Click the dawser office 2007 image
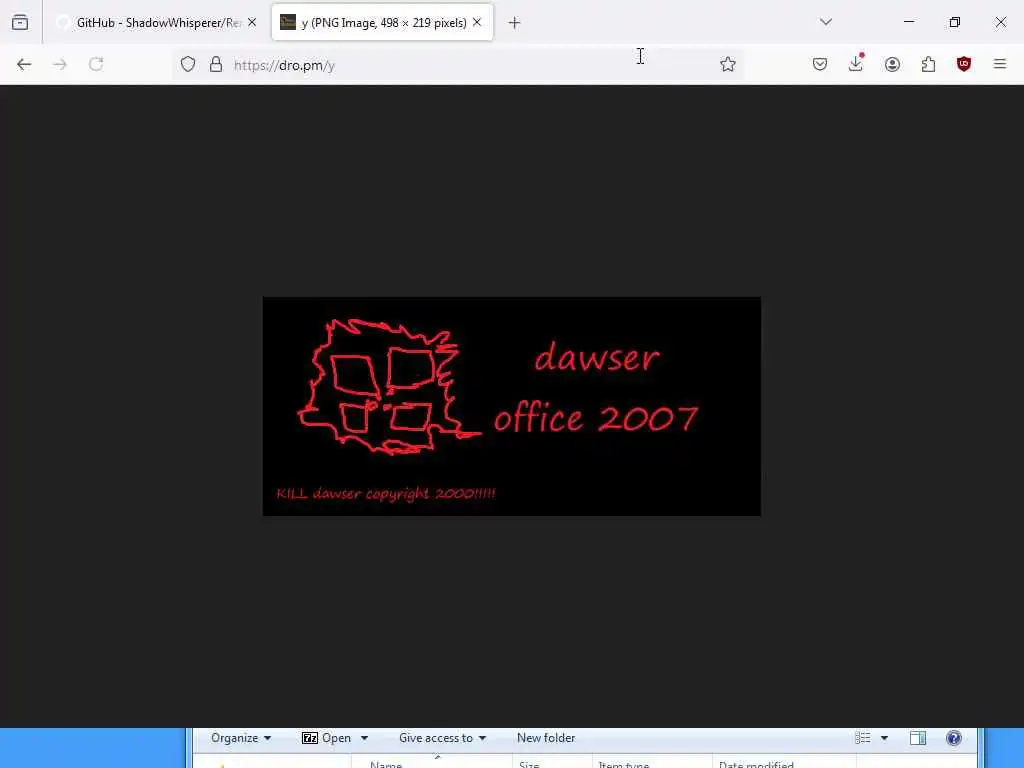Viewport: 1024px width, 768px height. (511, 406)
